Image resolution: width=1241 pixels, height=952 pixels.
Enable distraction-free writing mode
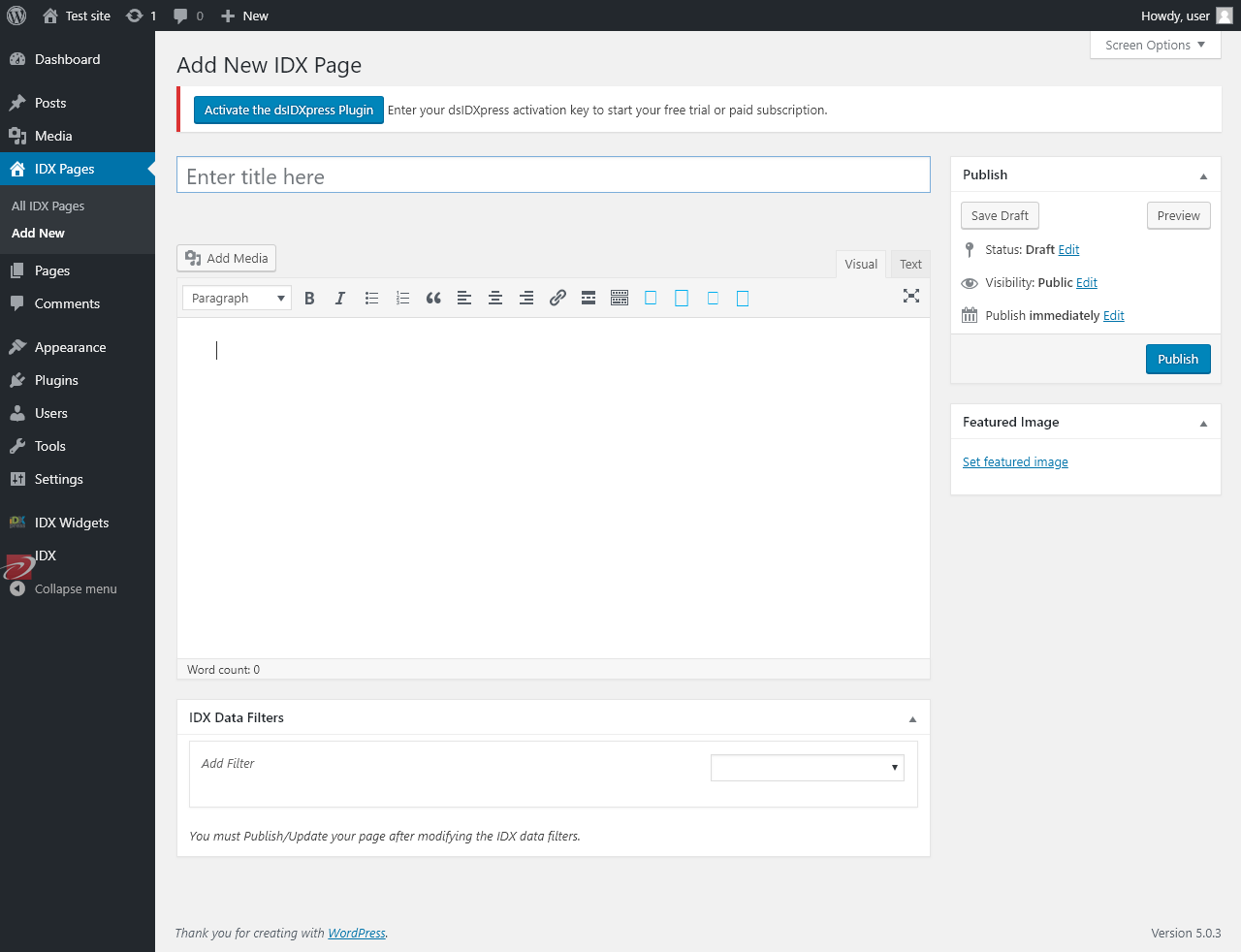[911, 296]
